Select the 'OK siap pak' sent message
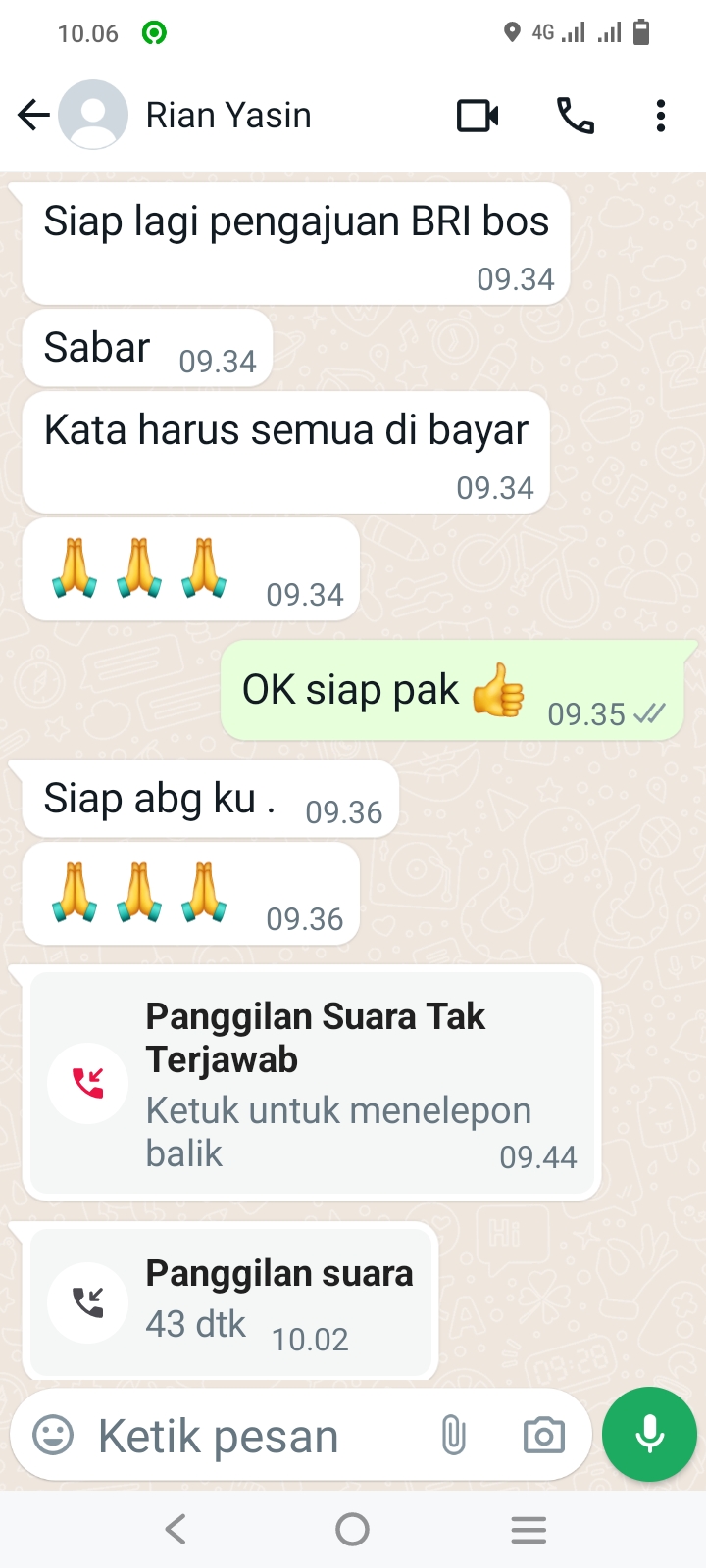This screenshot has width=706, height=1568. 453,691
